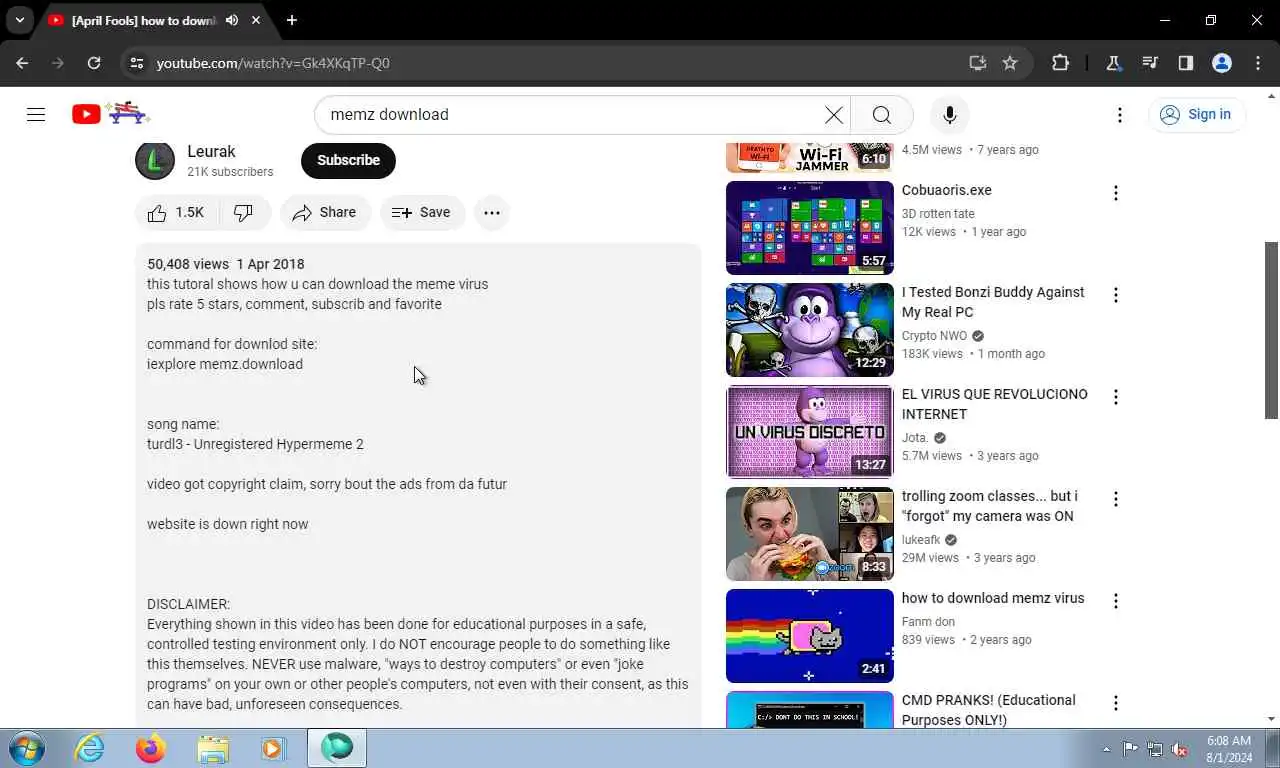This screenshot has width=1280, height=768.
Task: Subscribe to the Leurak channel
Action: click(x=348, y=160)
